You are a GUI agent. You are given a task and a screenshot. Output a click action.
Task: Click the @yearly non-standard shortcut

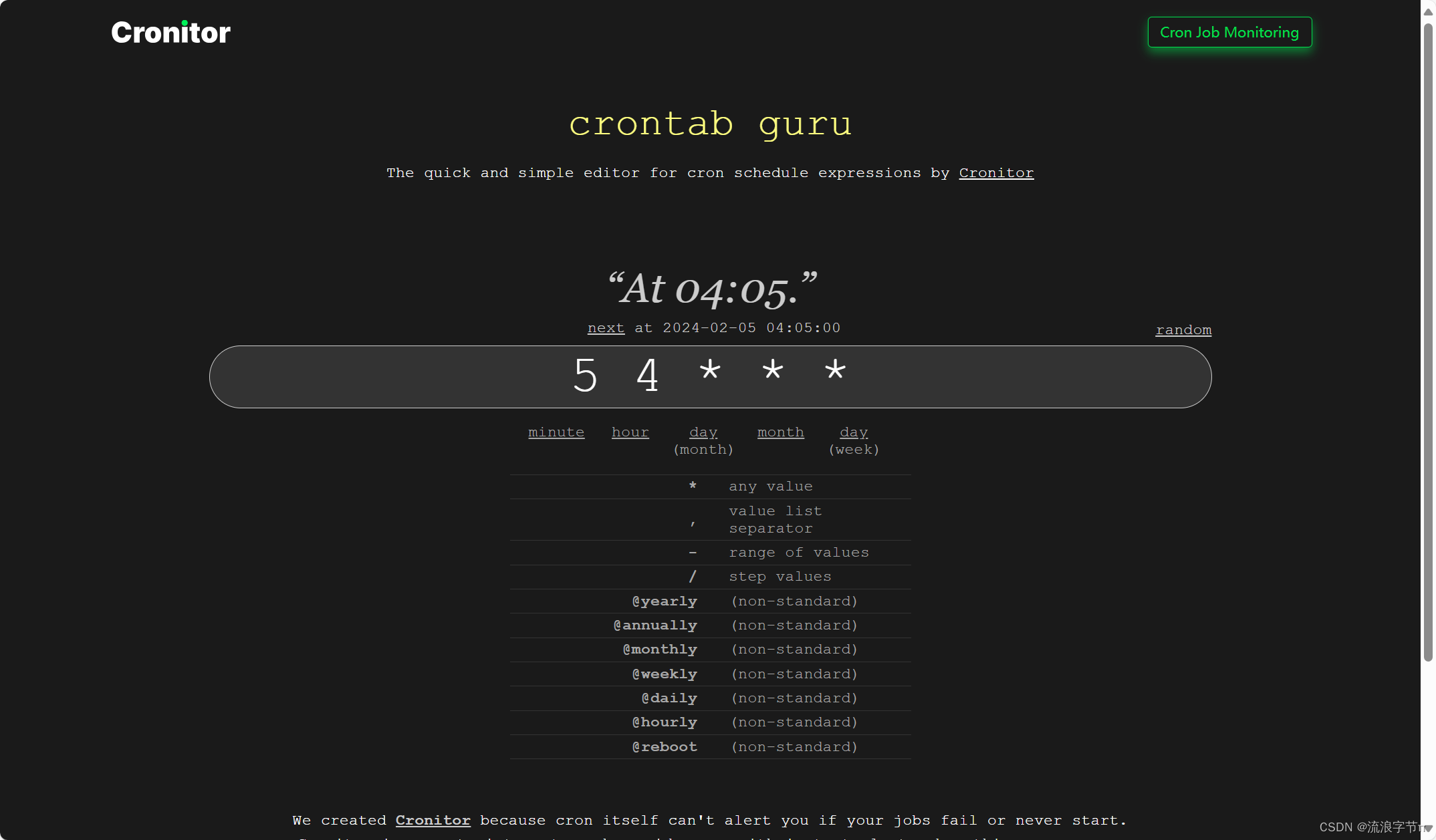click(x=665, y=600)
